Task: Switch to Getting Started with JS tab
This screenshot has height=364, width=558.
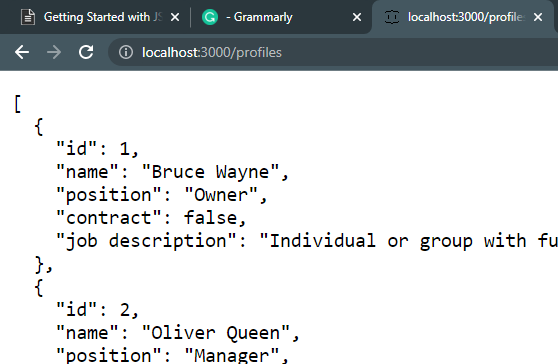Action: [x=96, y=17]
